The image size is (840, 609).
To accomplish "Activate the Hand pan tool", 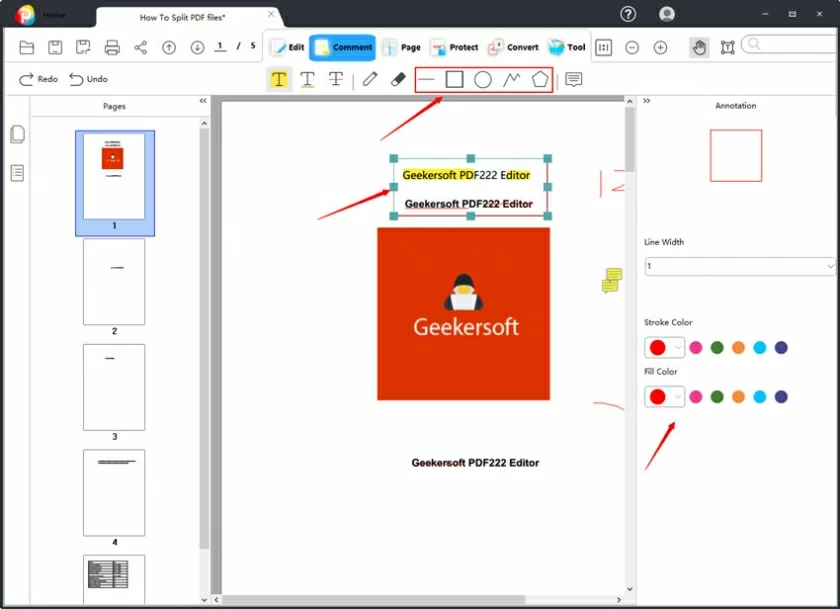I will coord(699,47).
